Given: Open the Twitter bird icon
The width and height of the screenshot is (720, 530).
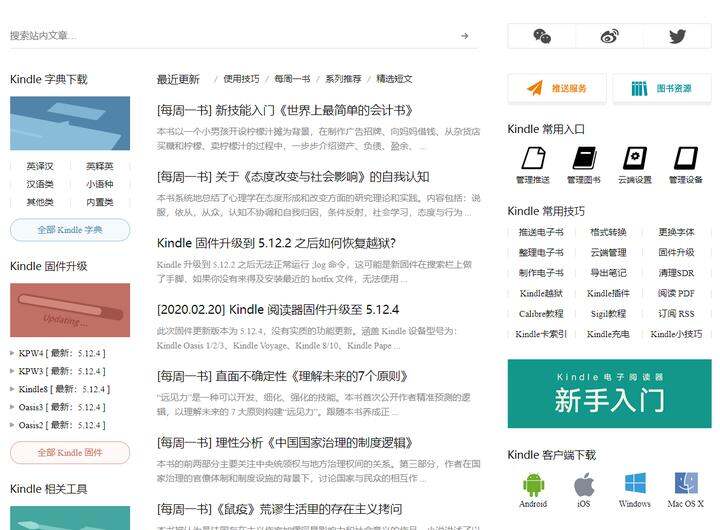Looking at the screenshot, I should tap(677, 36).
